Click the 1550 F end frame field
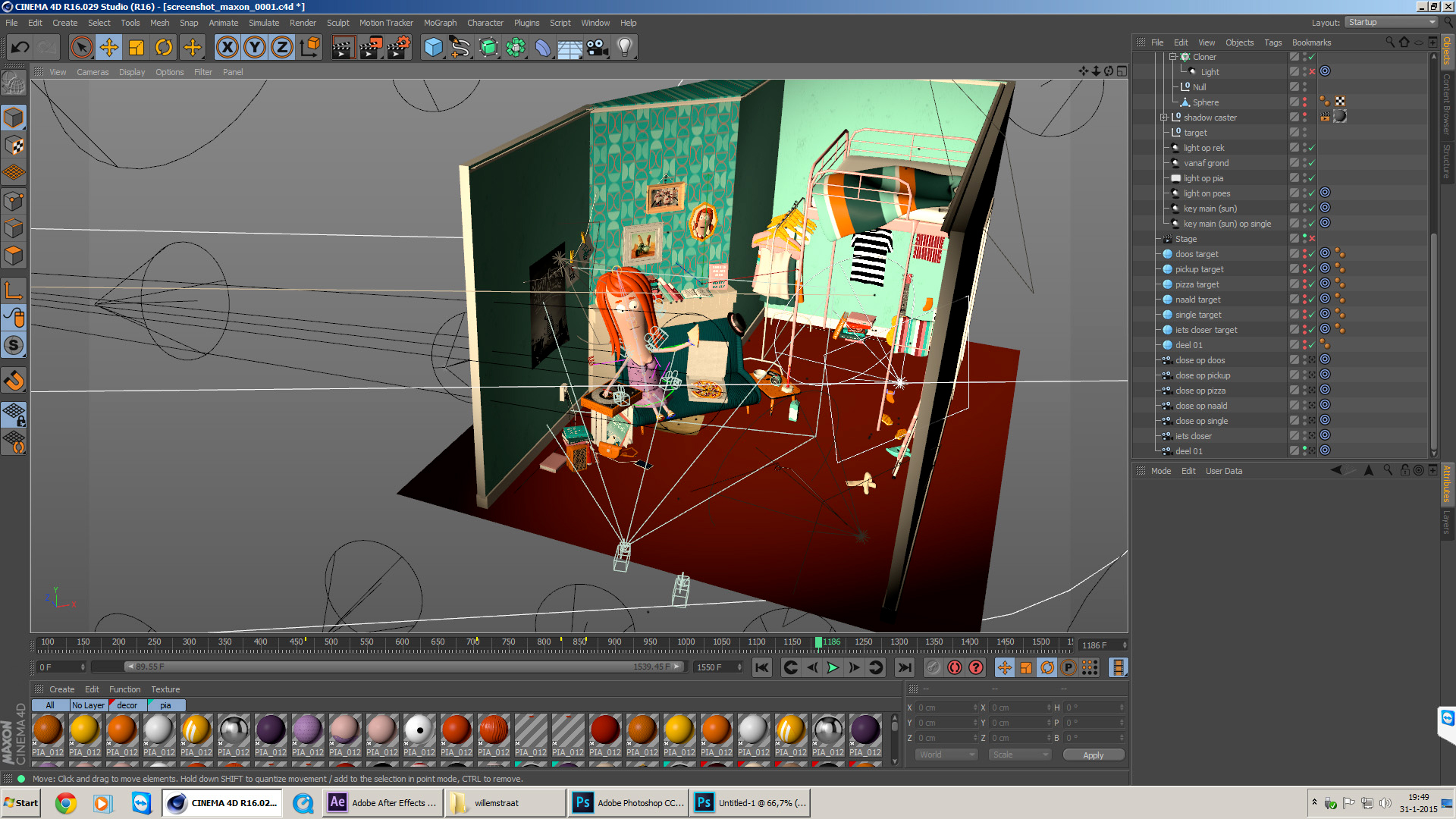Screen dimensions: 1456x819 (x=718, y=667)
